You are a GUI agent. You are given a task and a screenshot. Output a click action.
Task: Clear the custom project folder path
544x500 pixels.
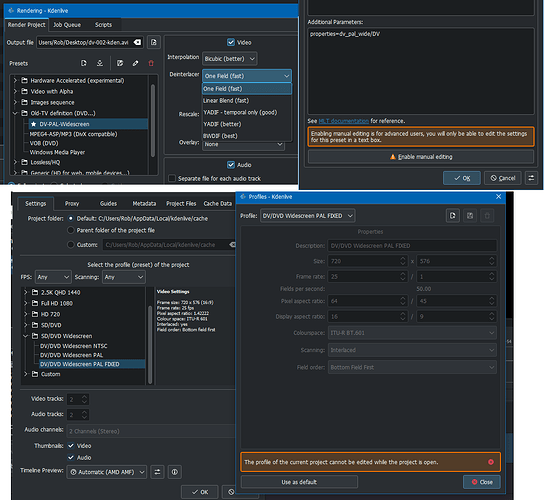232,245
